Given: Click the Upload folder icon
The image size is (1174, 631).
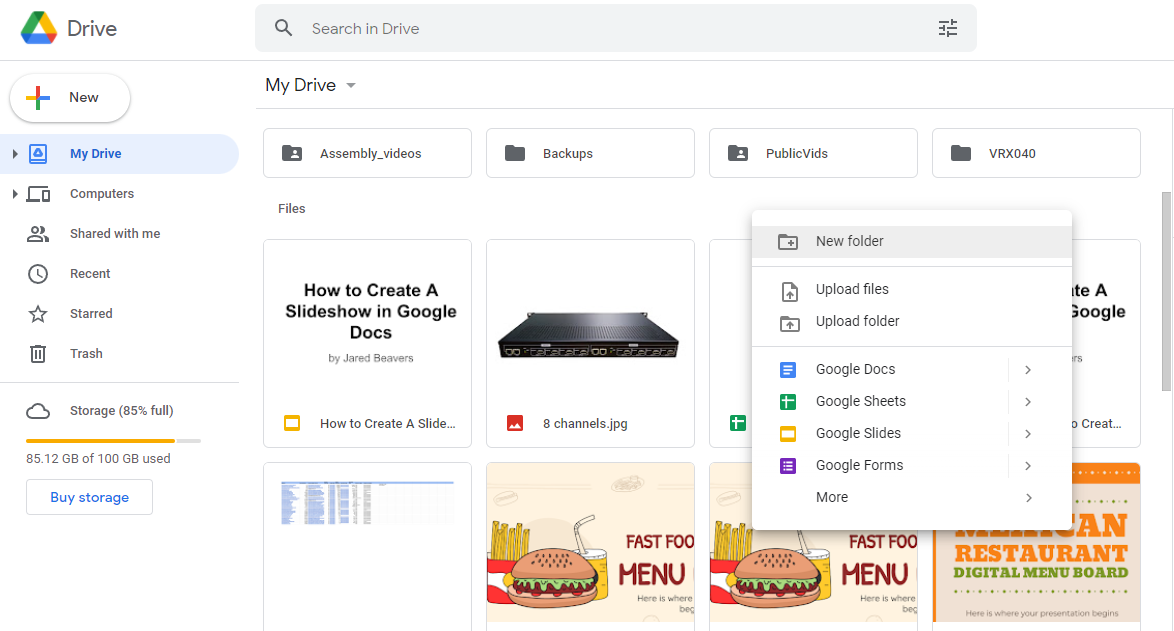Looking at the screenshot, I should coord(789,323).
